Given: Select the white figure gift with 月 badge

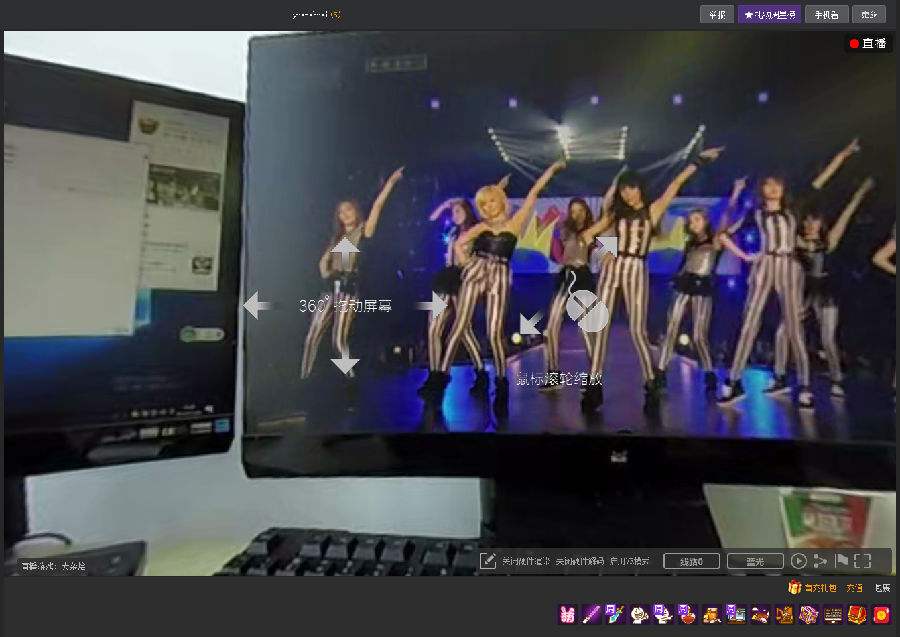Looking at the screenshot, I should pos(662,615).
